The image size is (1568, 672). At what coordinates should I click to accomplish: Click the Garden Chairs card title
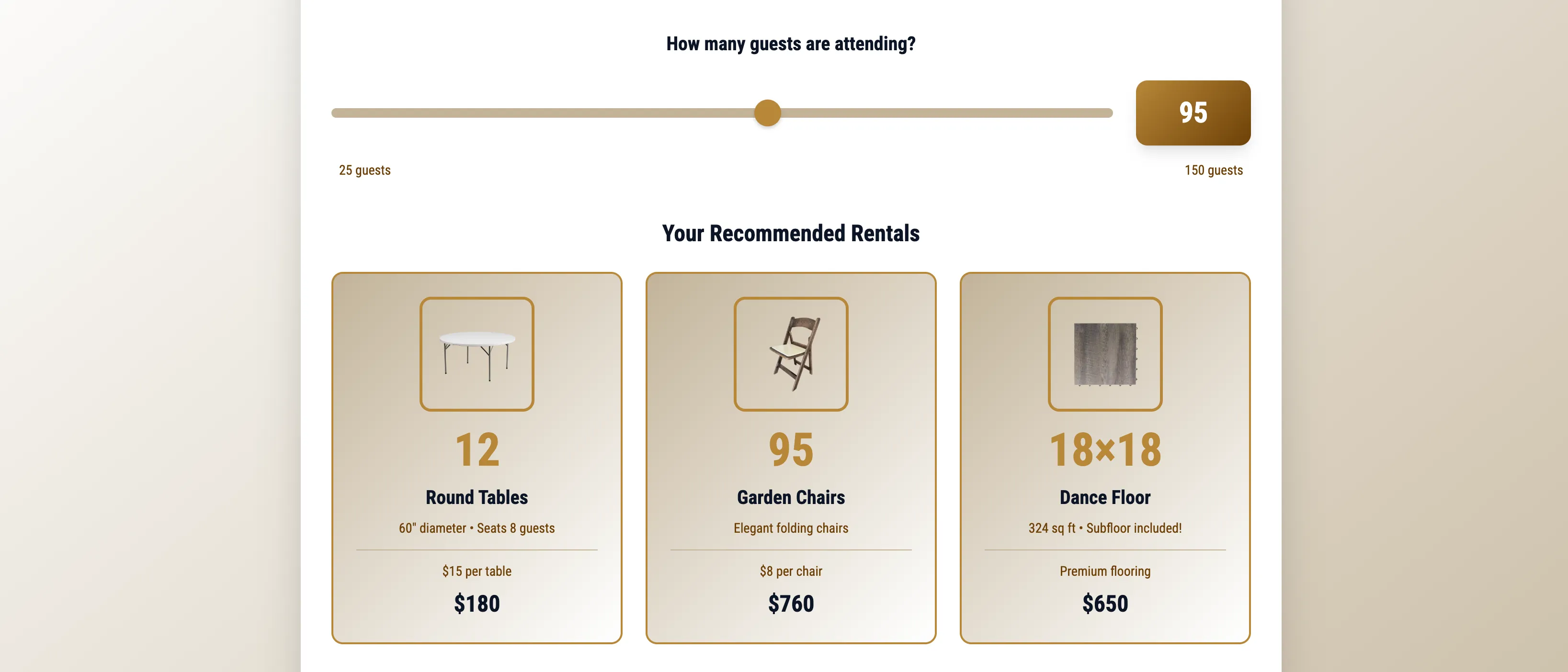pos(791,497)
